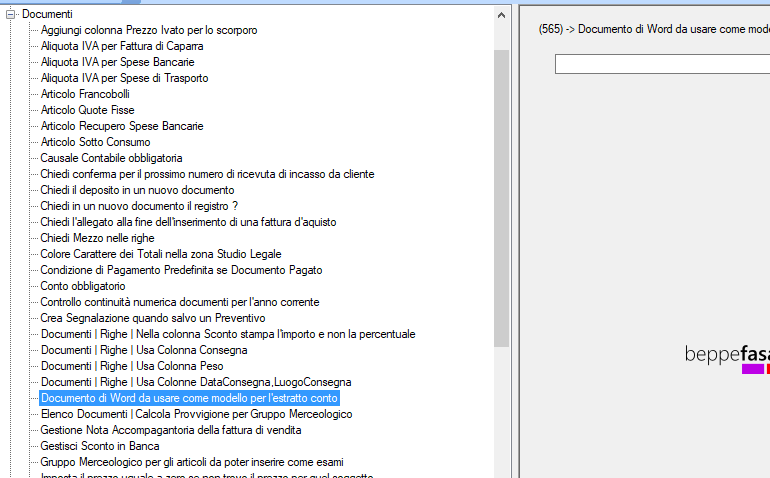
Task: Click the tree scrollbar up arrow
Action: click(x=502, y=15)
